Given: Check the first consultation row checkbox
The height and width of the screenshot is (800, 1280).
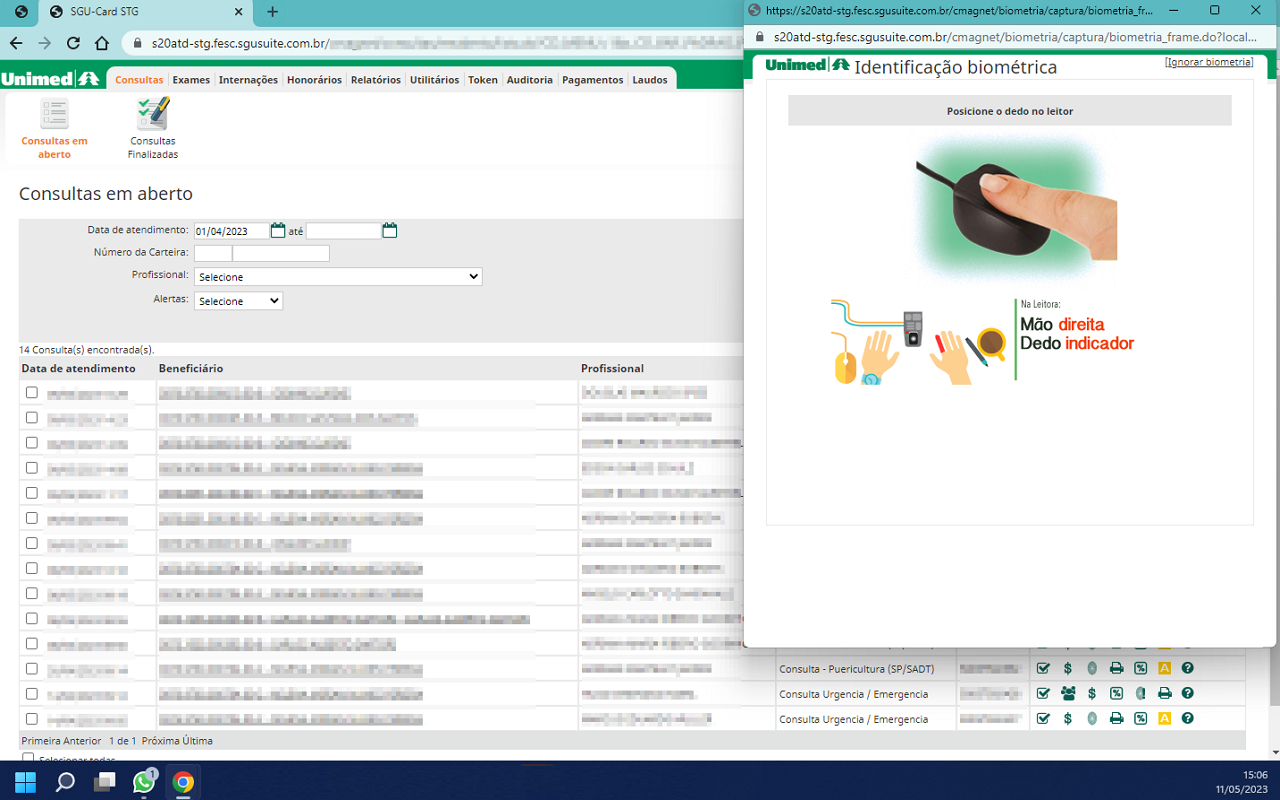Looking at the screenshot, I should 32,393.
